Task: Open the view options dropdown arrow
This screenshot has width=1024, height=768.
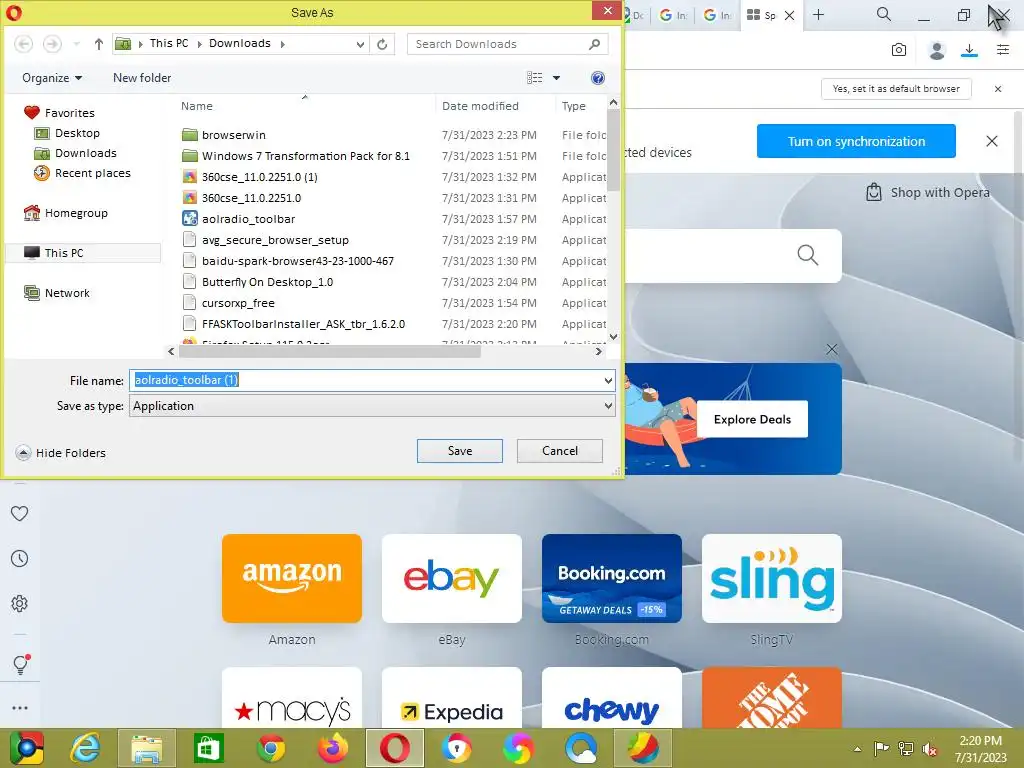Action: (556, 78)
